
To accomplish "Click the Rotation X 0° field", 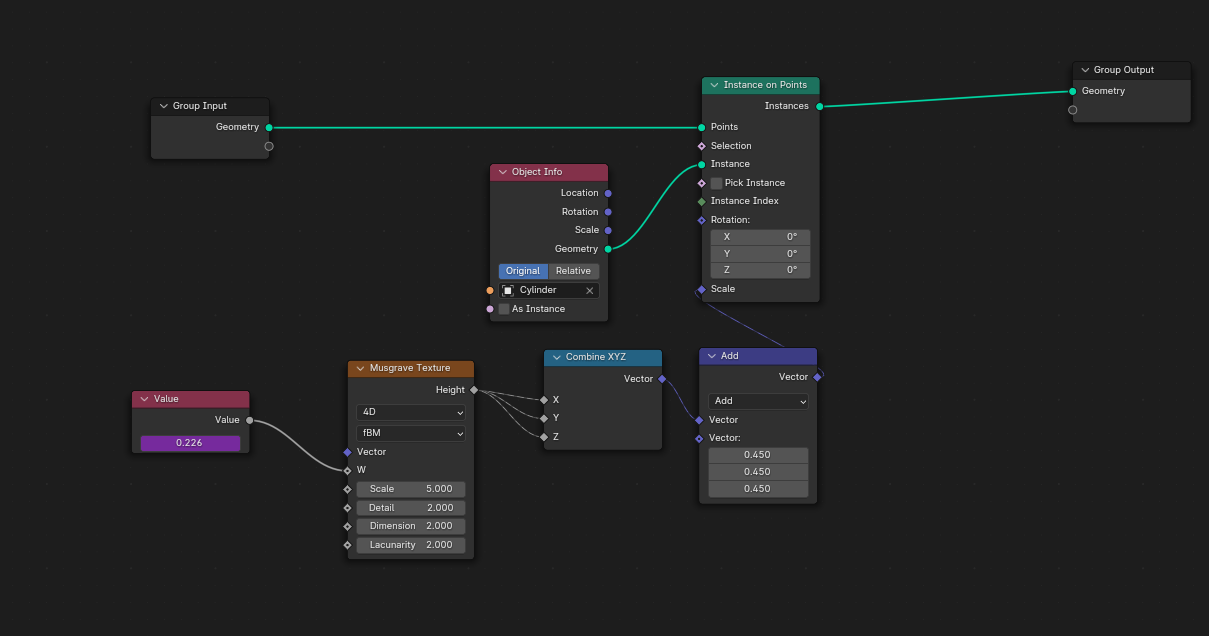I will [760, 237].
